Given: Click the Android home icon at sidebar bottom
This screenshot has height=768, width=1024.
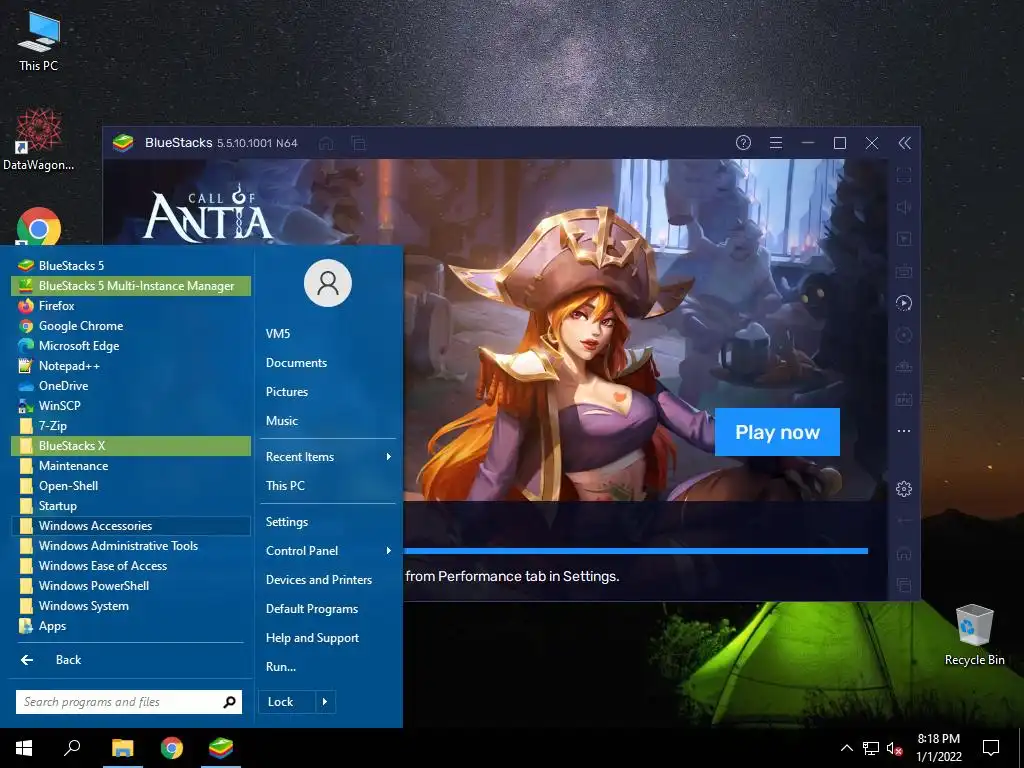Looking at the screenshot, I should pyautogui.click(x=904, y=554).
